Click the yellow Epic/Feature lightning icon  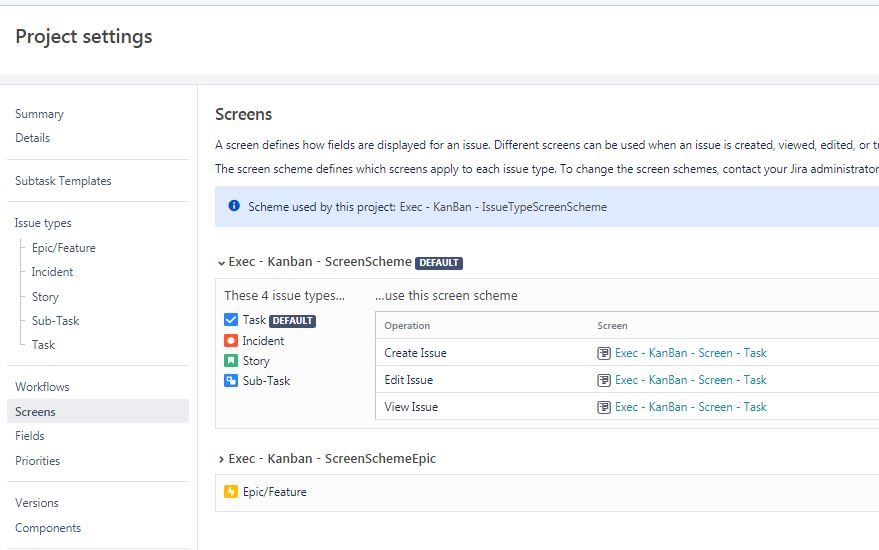tap(230, 492)
